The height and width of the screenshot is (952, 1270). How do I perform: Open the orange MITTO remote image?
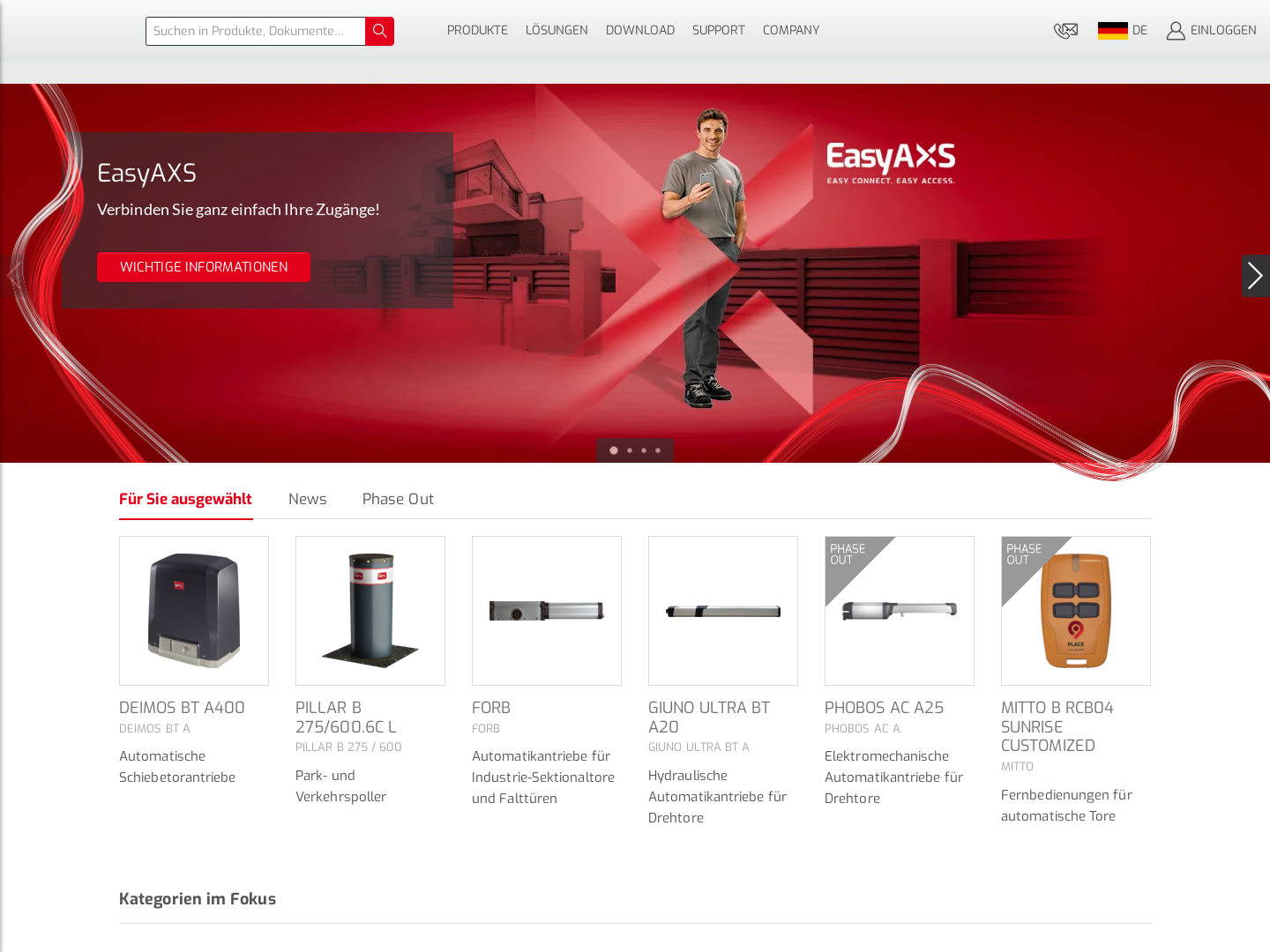[x=1076, y=611]
